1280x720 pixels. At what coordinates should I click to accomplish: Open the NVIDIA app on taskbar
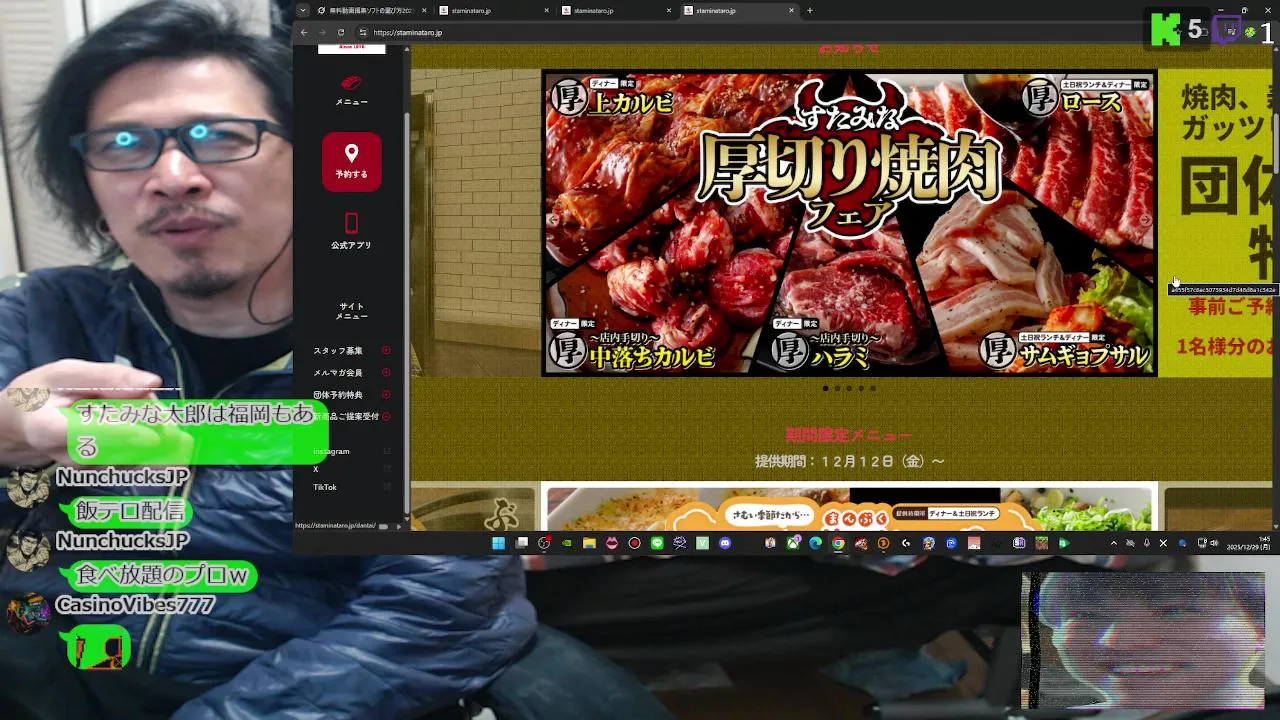[x=567, y=543]
